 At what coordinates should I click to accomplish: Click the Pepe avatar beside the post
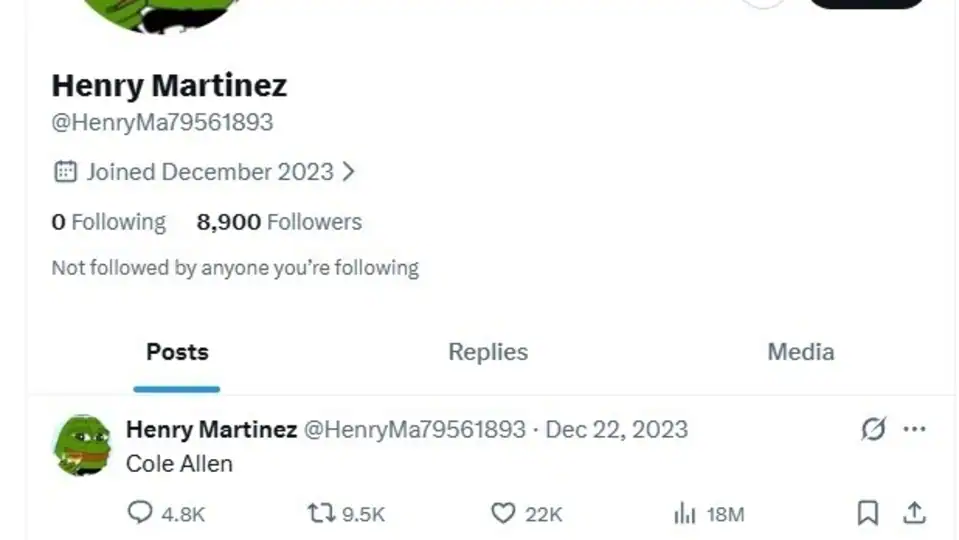click(82, 445)
